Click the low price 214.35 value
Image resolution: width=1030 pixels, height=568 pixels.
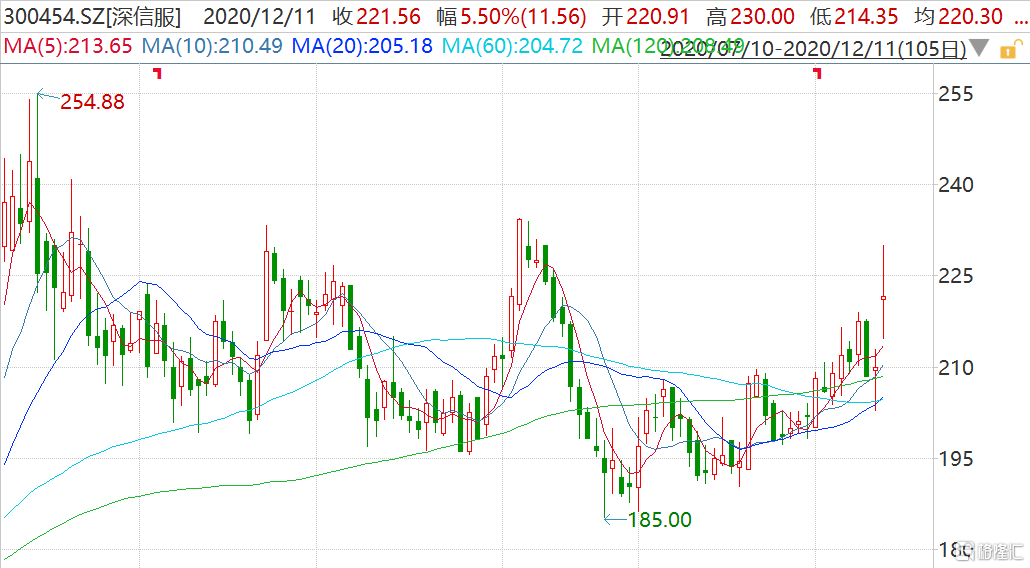pos(866,17)
